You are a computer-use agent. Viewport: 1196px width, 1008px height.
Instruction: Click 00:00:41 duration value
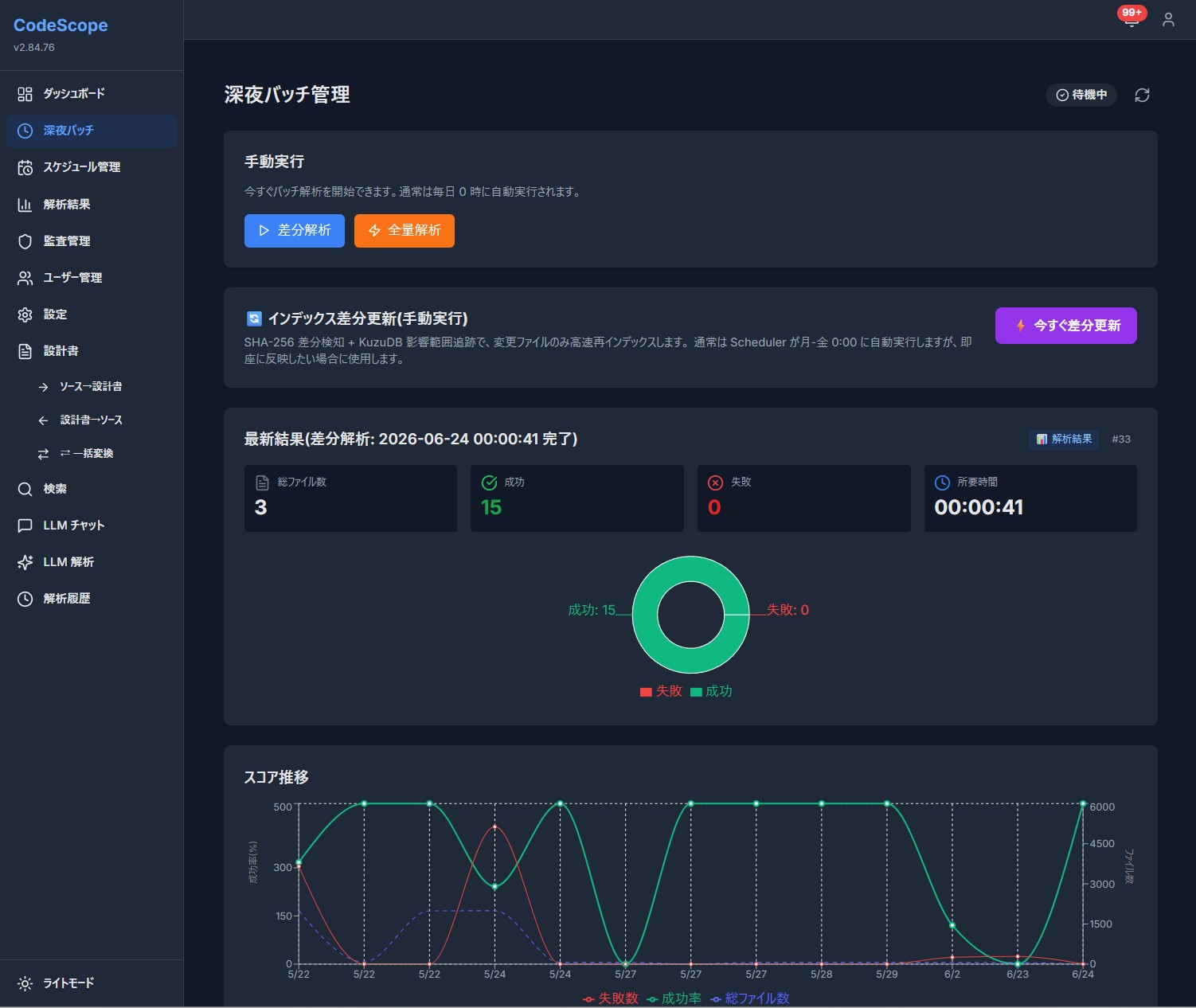tap(979, 507)
